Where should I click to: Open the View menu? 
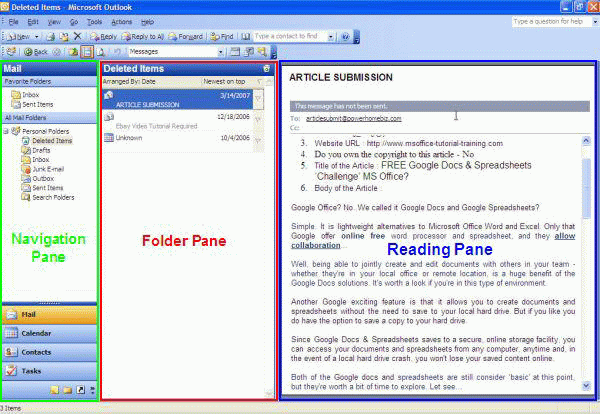54,22
